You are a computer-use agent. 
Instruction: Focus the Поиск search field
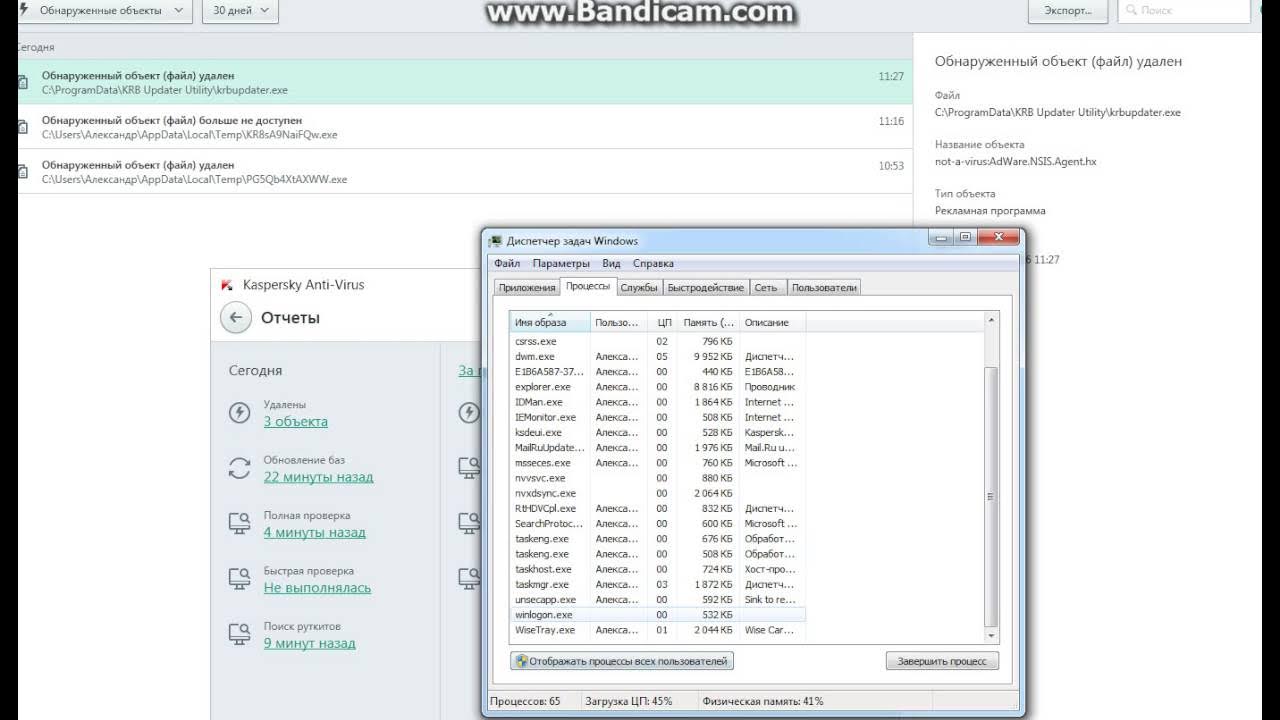(1183, 10)
